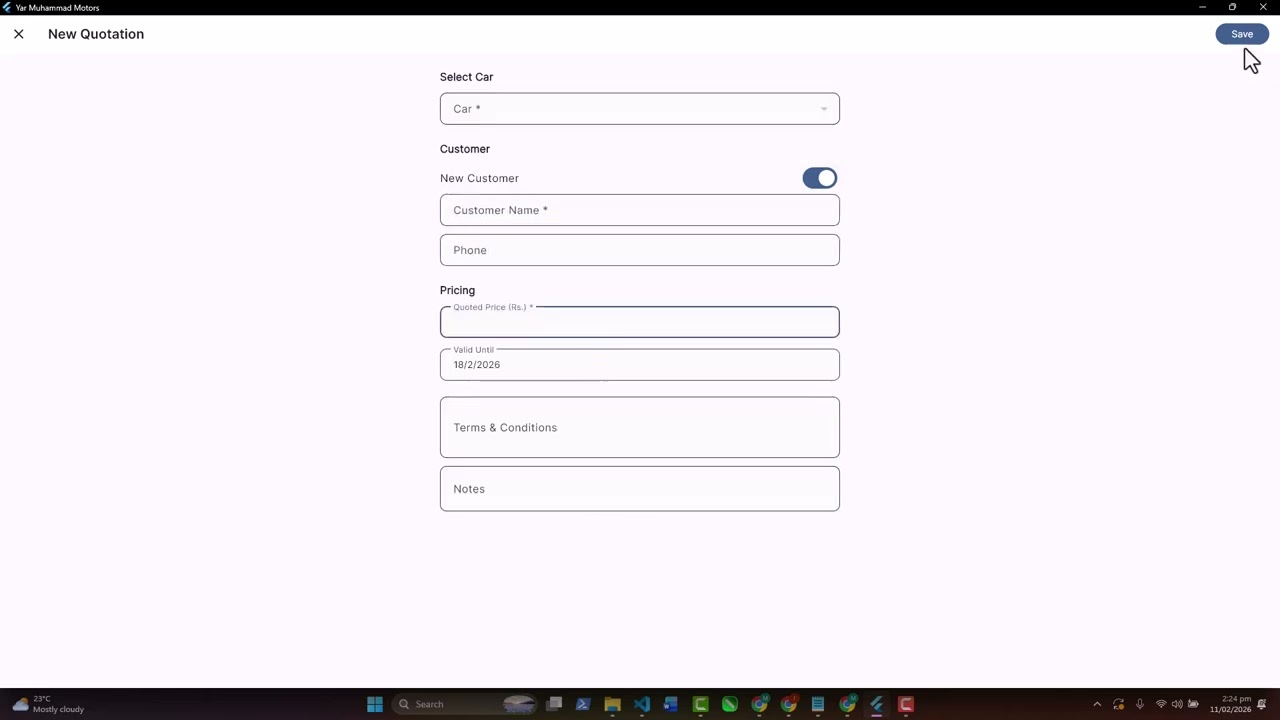
Task: Click the volume speaker tray icon
Action: tap(1177, 704)
